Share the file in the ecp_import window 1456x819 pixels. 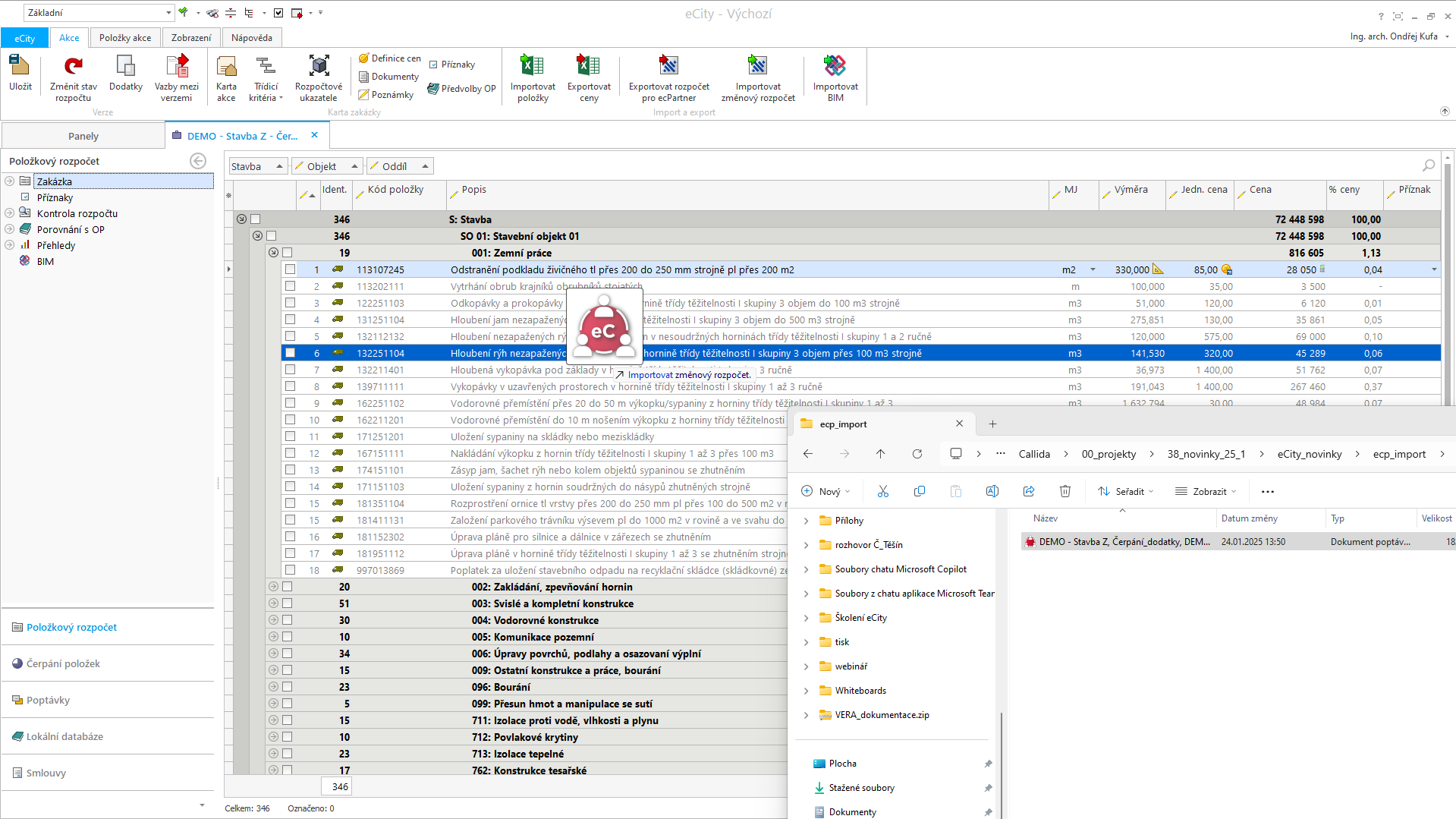click(1028, 491)
